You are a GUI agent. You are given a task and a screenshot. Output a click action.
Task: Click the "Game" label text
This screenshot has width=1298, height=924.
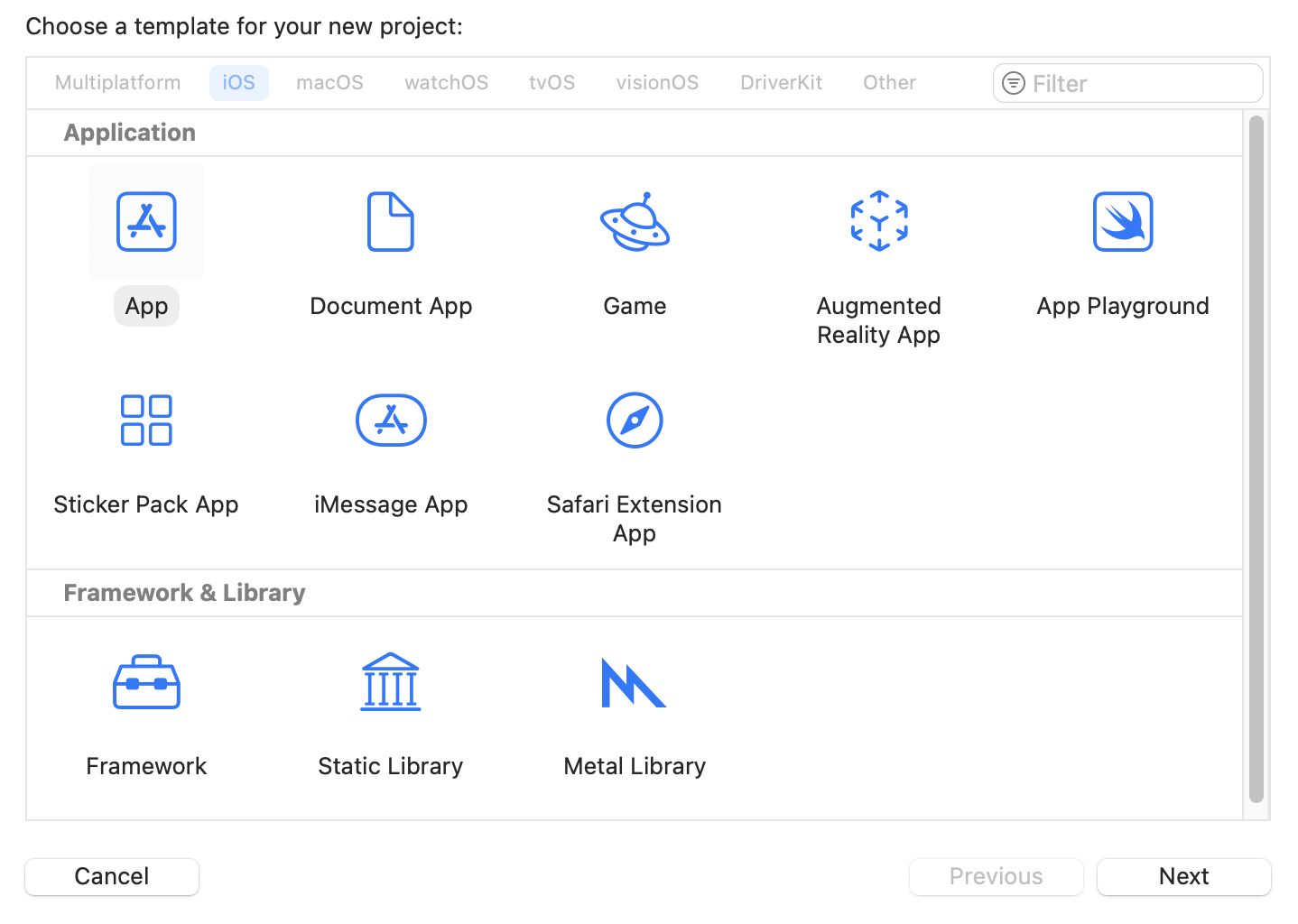pyautogui.click(x=635, y=306)
